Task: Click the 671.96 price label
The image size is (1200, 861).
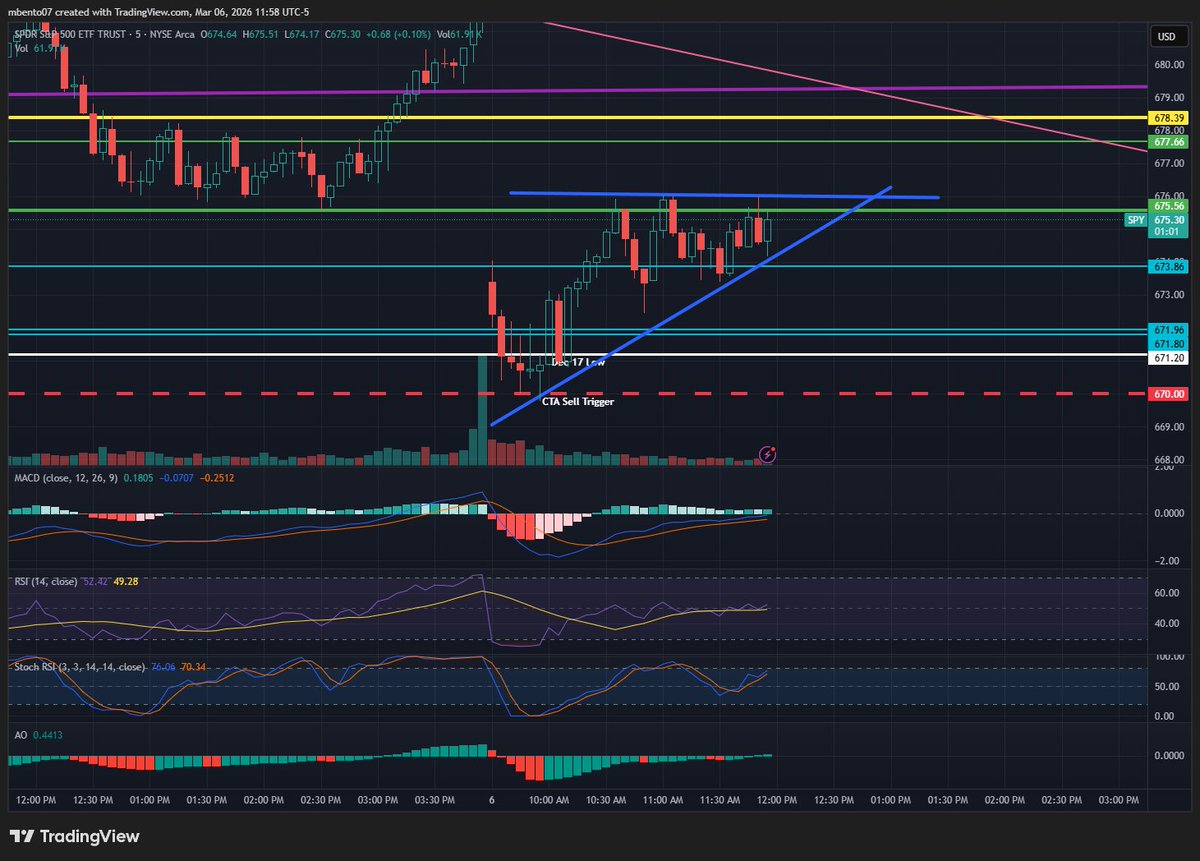Action: (x=1169, y=330)
